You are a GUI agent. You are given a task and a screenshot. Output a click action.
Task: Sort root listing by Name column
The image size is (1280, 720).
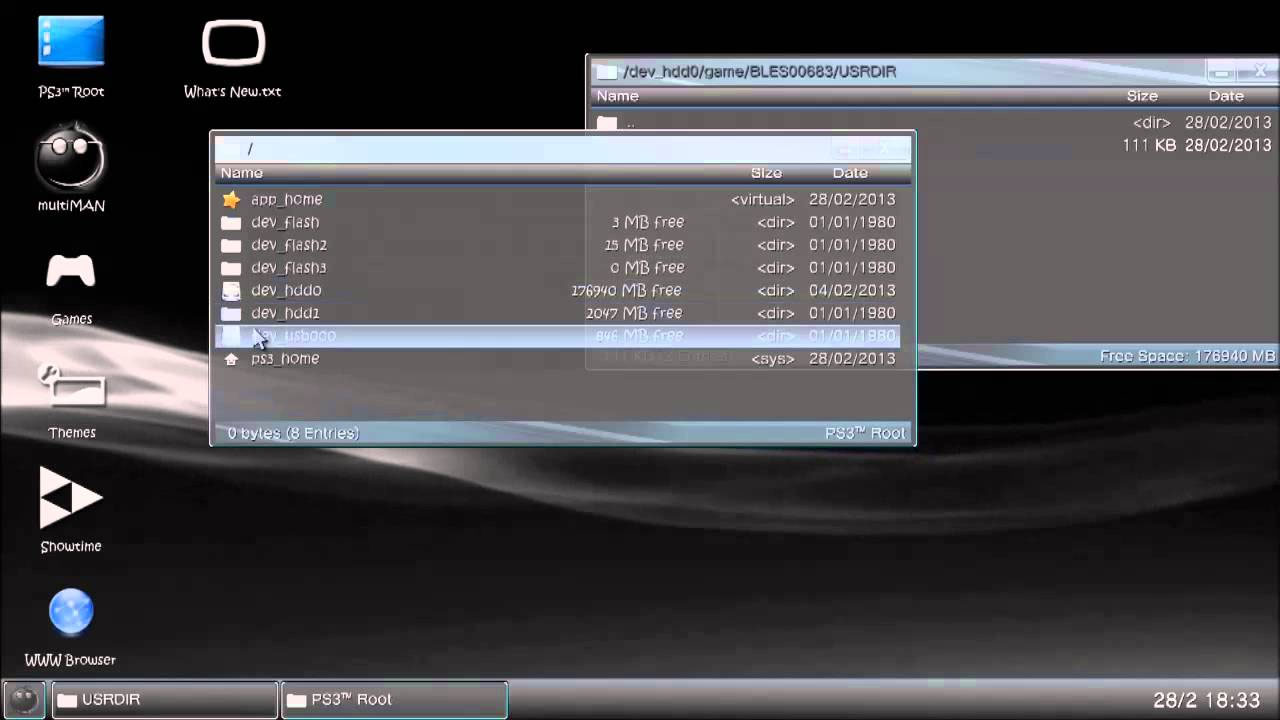pyautogui.click(x=242, y=173)
